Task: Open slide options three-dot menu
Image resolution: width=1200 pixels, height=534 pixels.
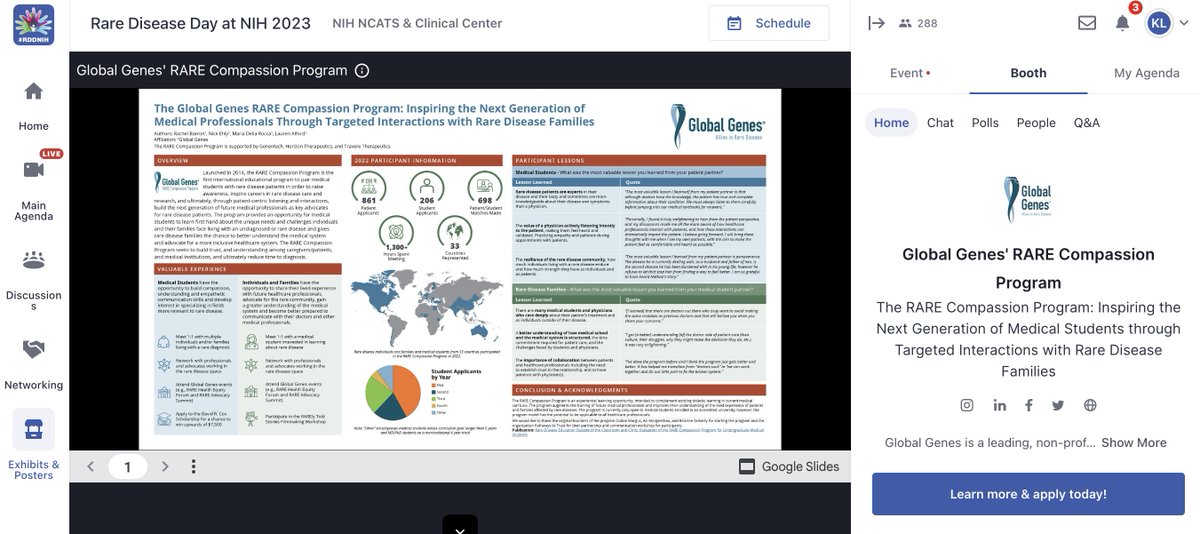Action: point(194,466)
